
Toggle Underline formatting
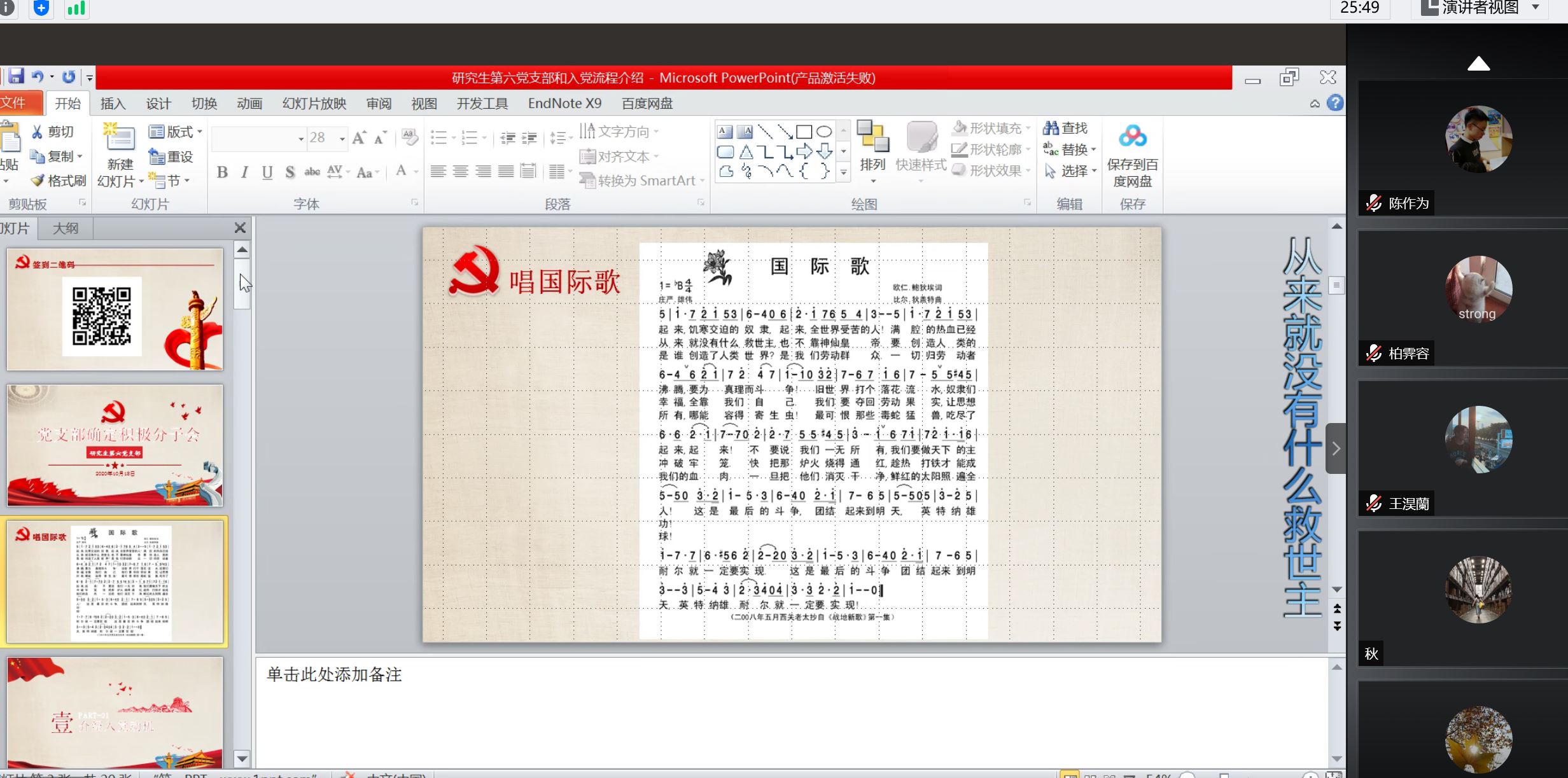click(267, 172)
